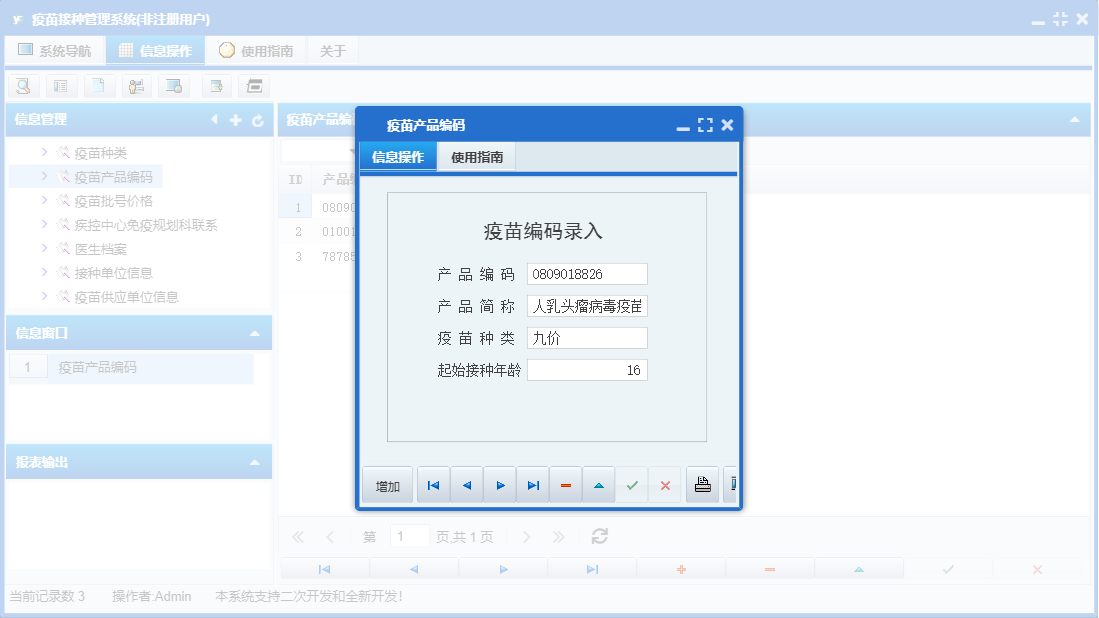Switch to the 使用指南 tab in the dialog
The height and width of the screenshot is (618, 1099).
[478, 156]
